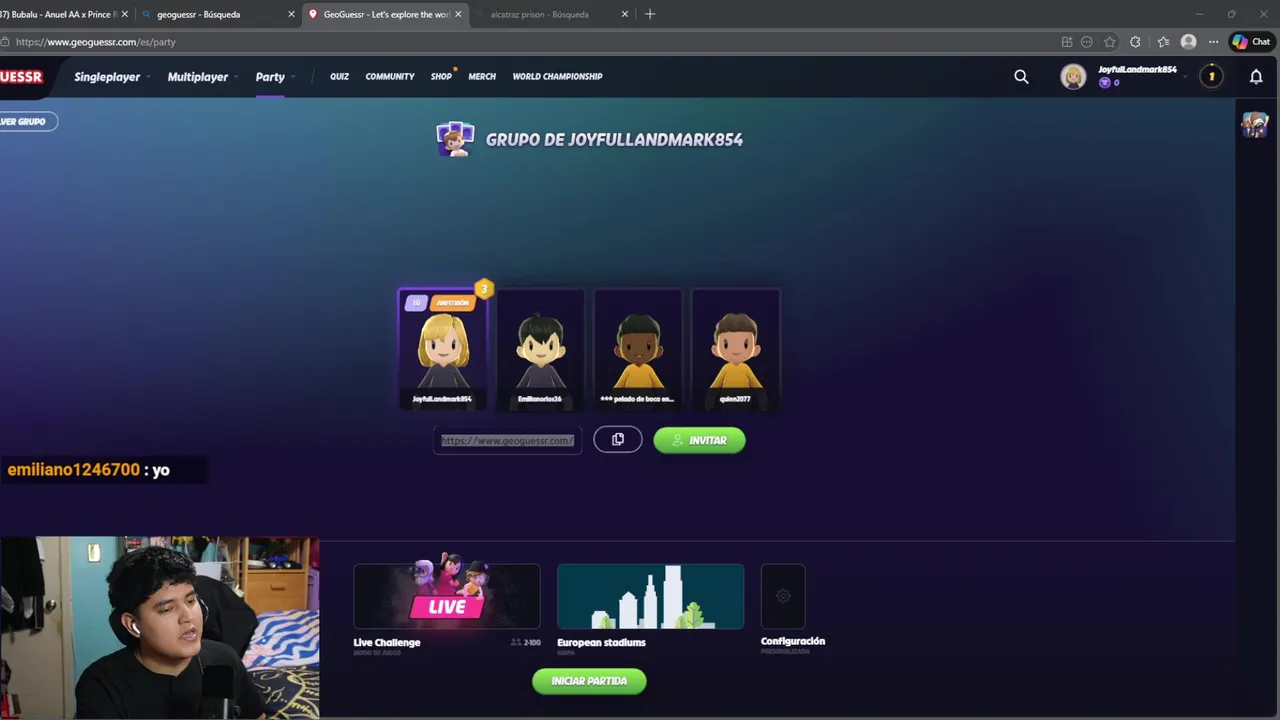Select the Emilianorios36 player card
Screen dimensions: 1280x720
click(540, 349)
